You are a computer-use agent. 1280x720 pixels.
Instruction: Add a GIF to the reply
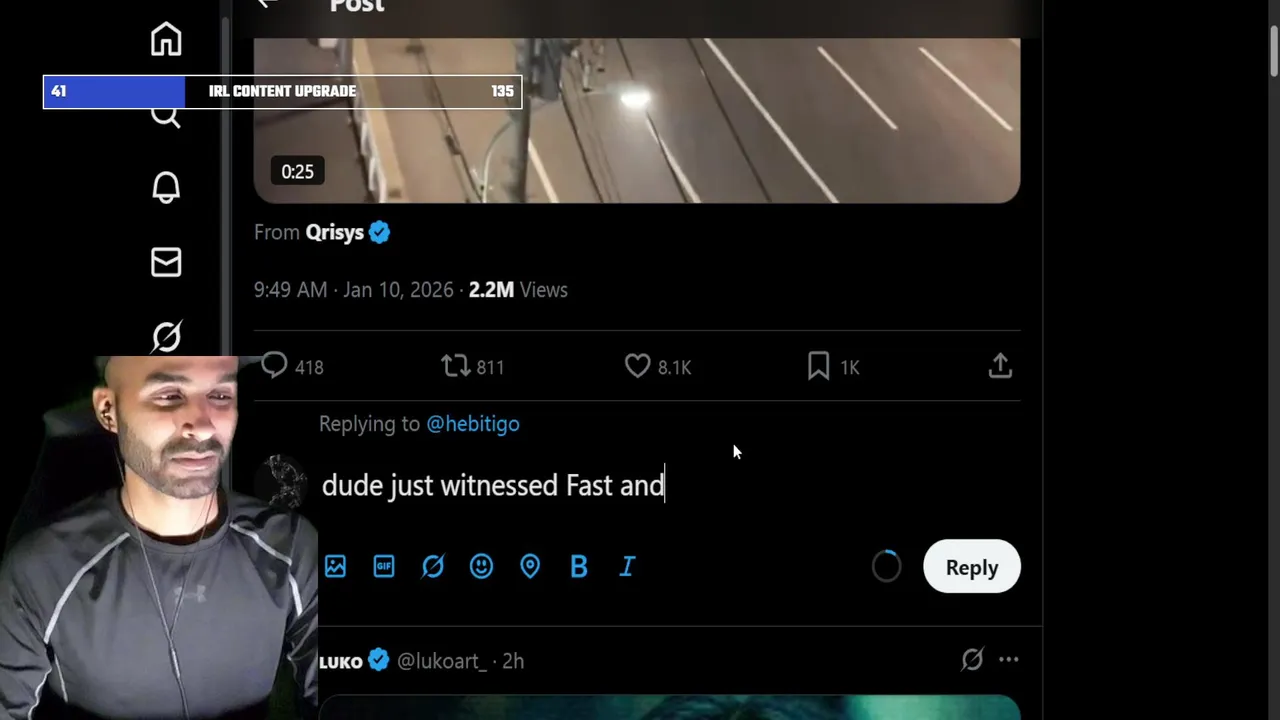[x=384, y=567]
